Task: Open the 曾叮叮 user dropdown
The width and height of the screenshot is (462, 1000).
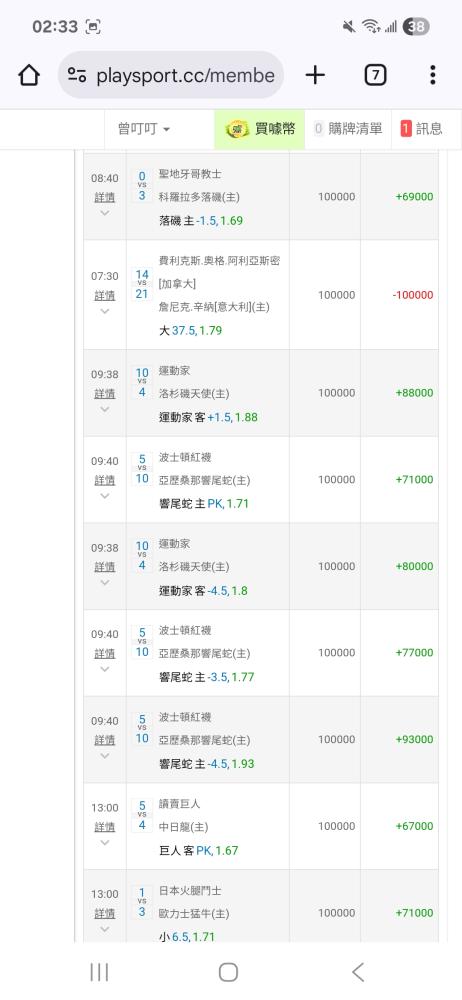Action: pos(144,129)
